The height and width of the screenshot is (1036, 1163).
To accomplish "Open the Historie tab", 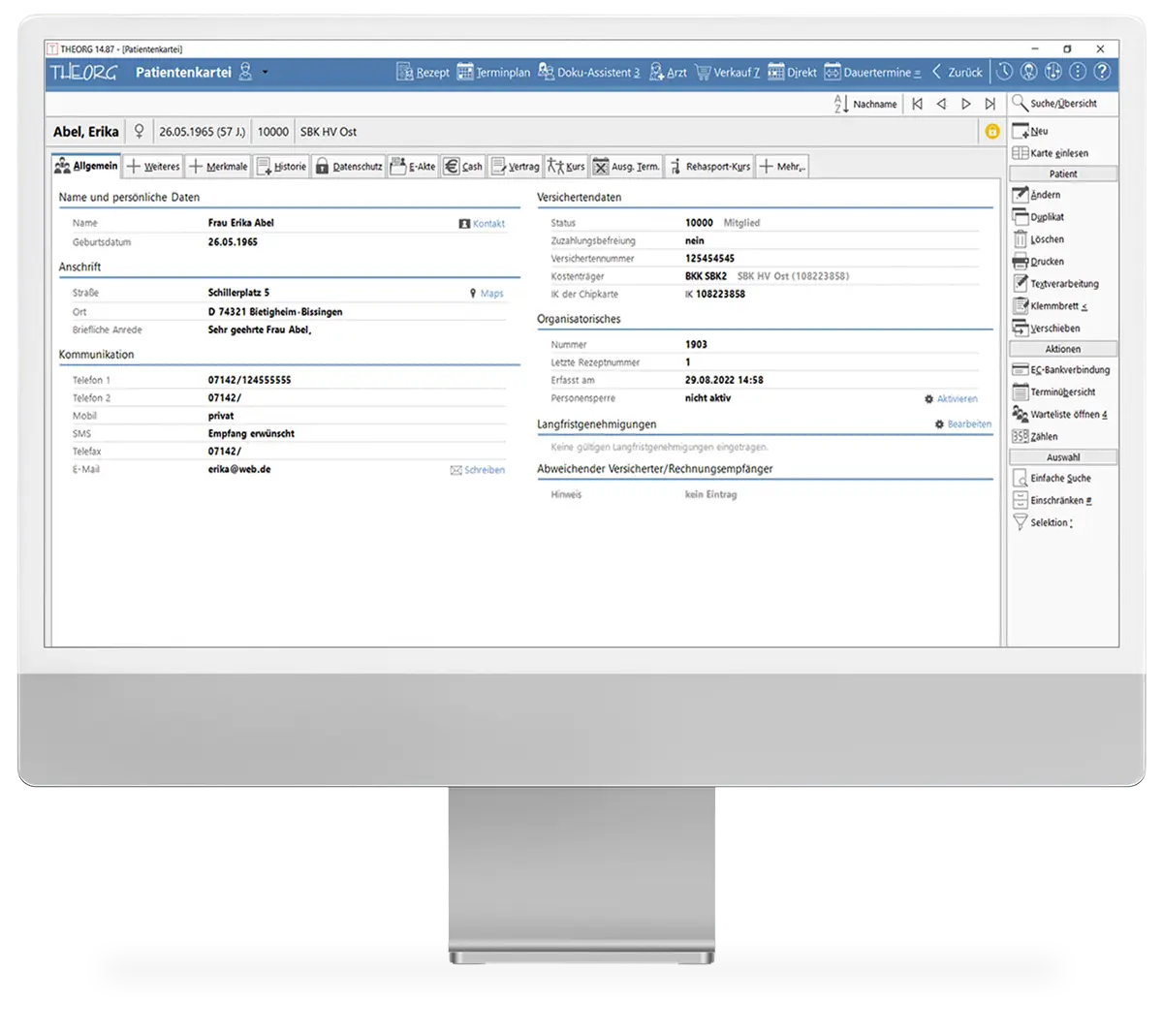I will (x=281, y=167).
